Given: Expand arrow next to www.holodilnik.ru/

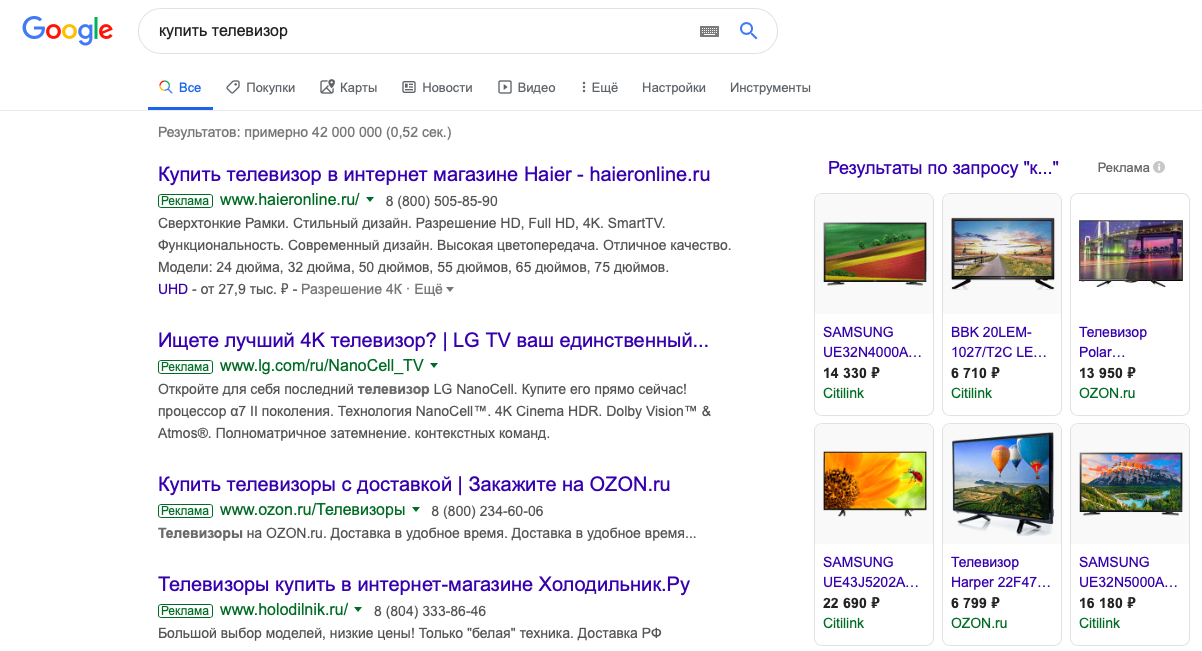Looking at the screenshot, I should coord(358,610).
